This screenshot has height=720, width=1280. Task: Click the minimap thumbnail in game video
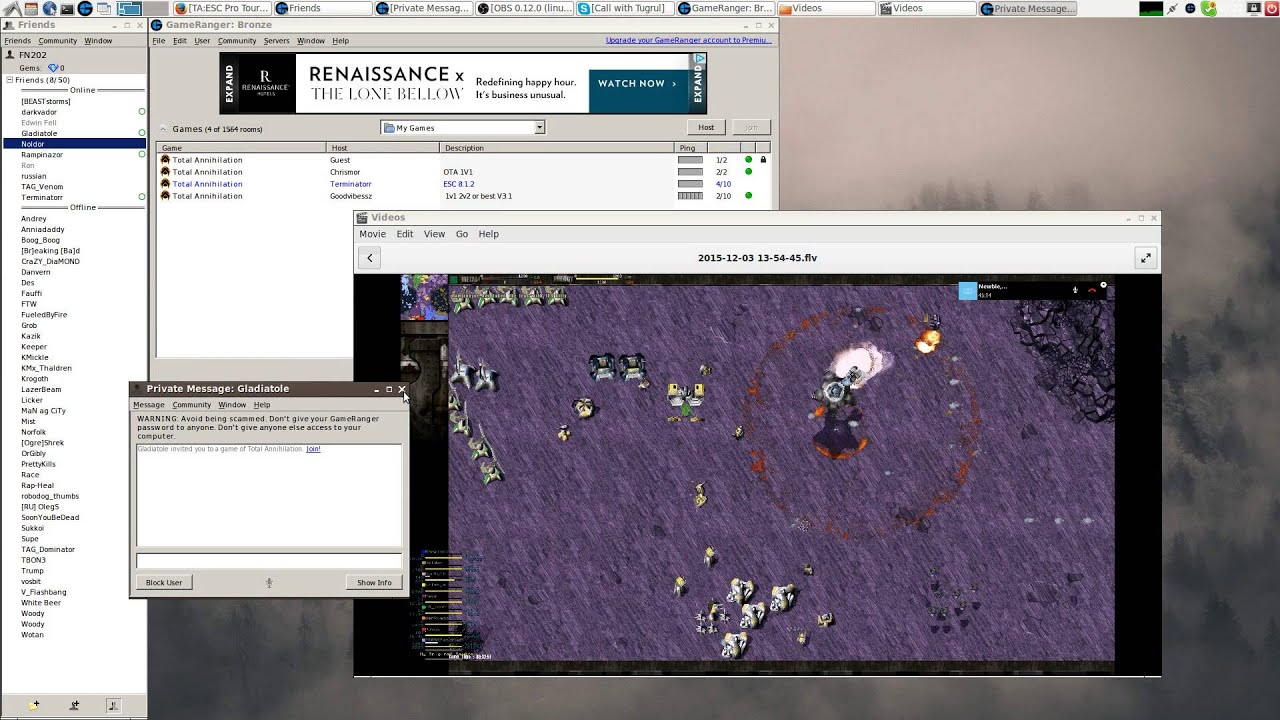(x=424, y=297)
